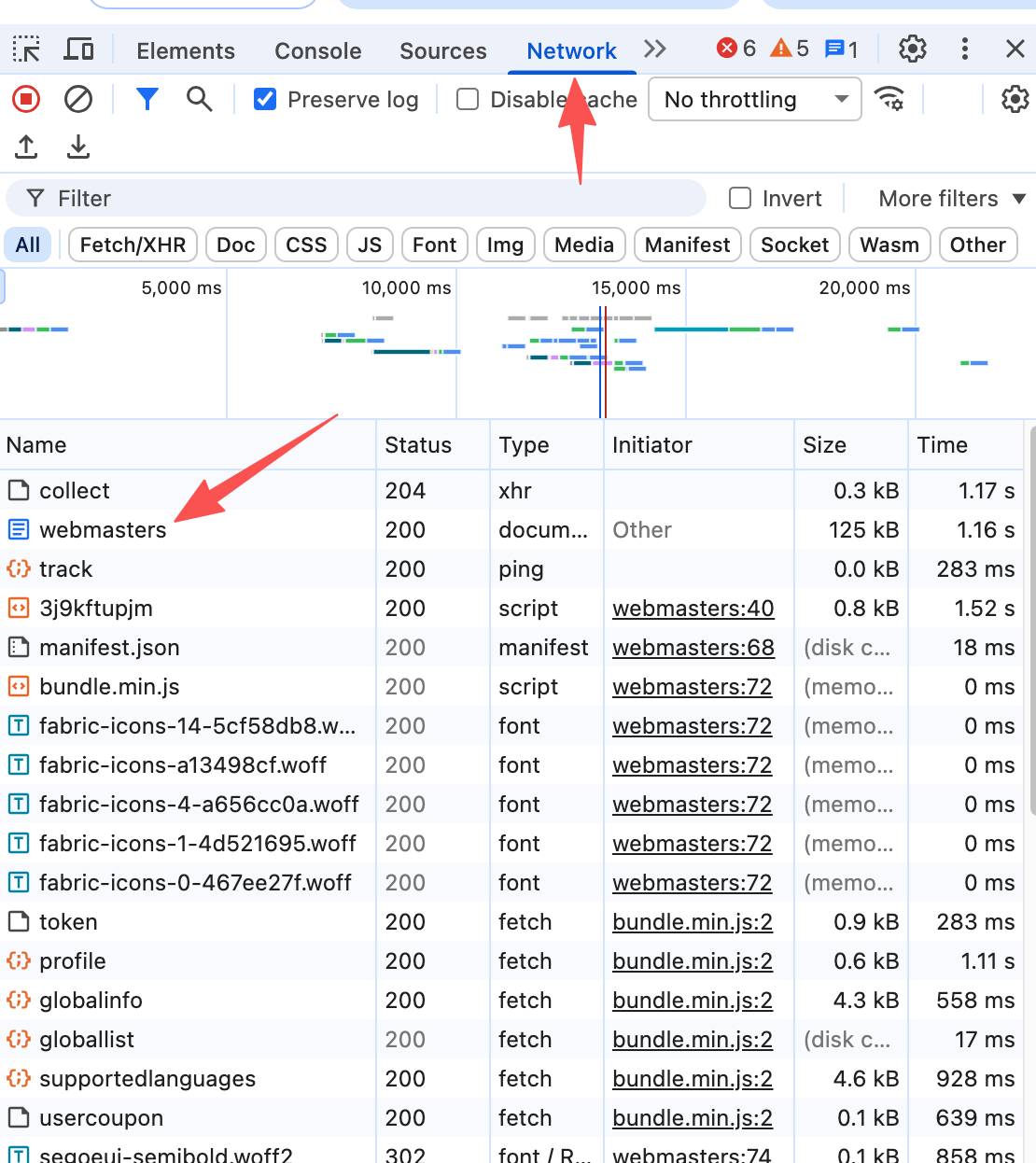Expand the More filters menu

coord(951,199)
